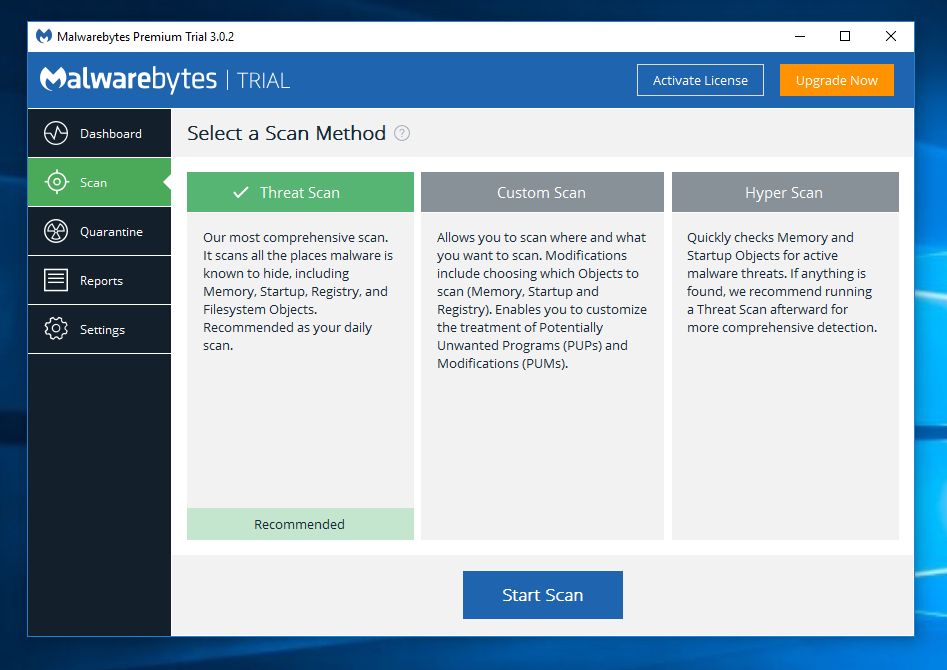Click the Settings gear icon
947x670 pixels.
[56, 329]
